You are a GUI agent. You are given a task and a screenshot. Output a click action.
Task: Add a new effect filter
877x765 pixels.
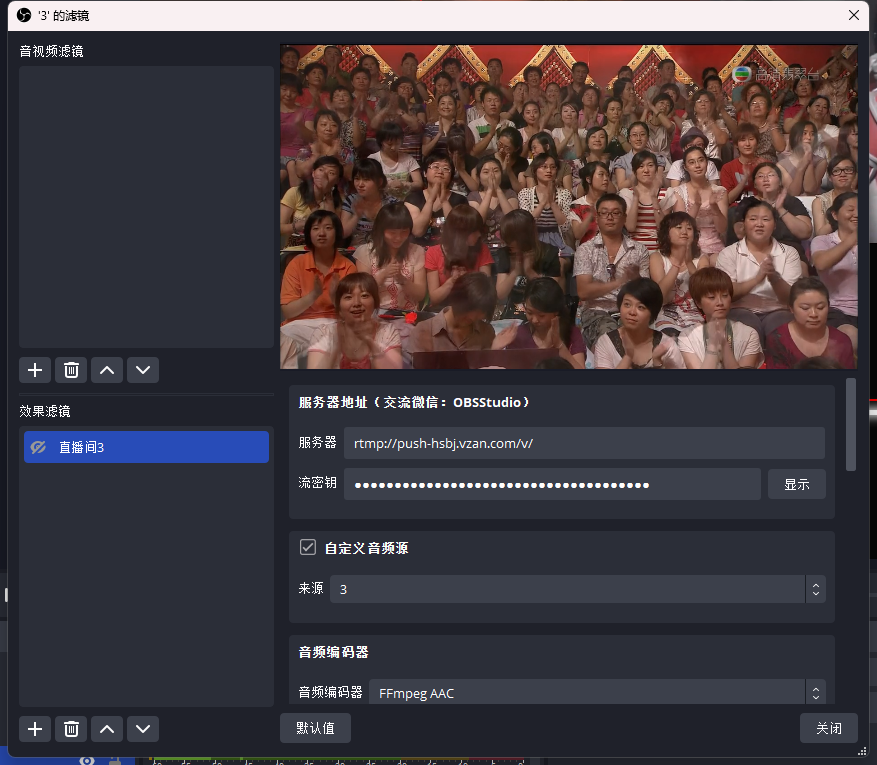point(35,729)
